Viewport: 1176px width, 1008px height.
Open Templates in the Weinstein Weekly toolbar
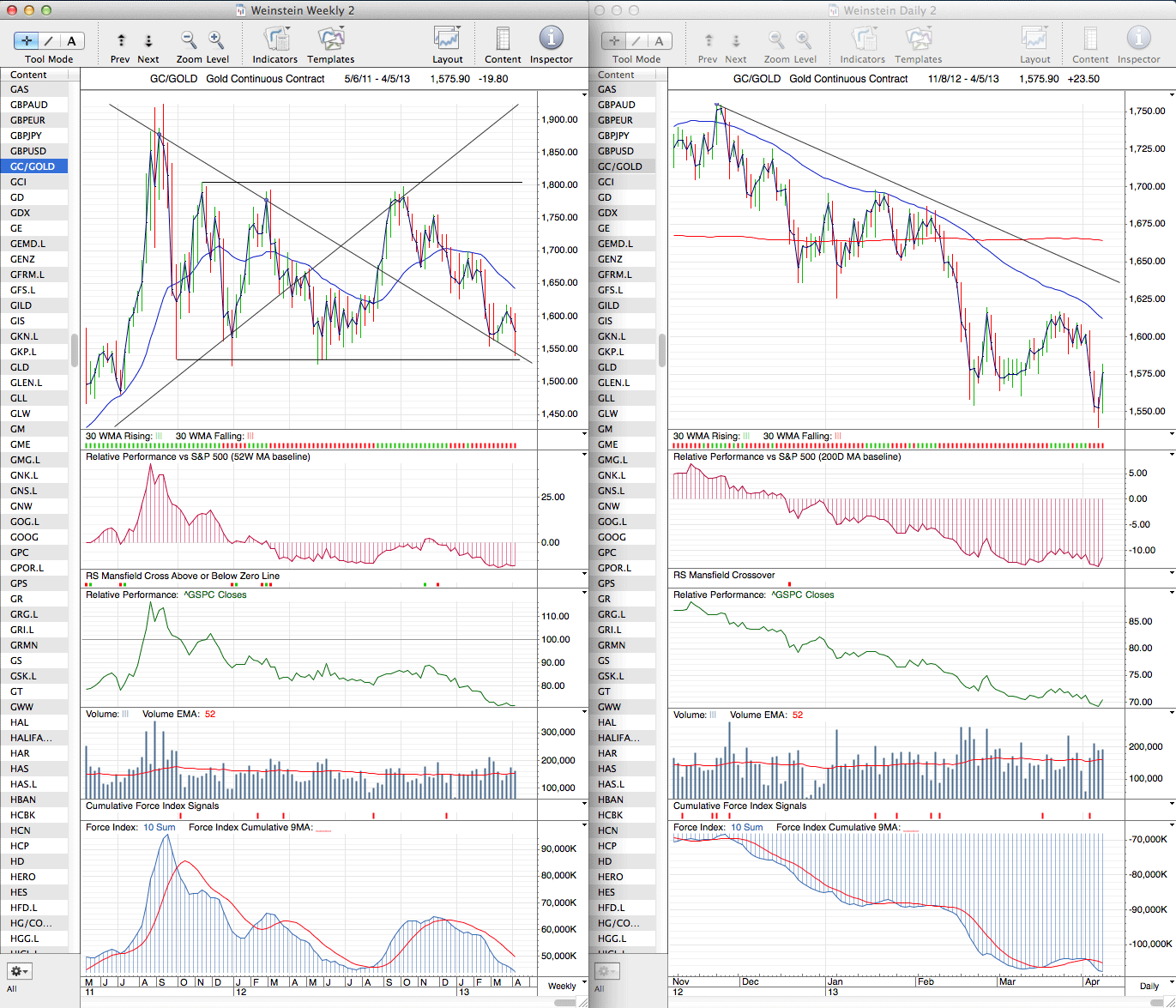tap(330, 39)
